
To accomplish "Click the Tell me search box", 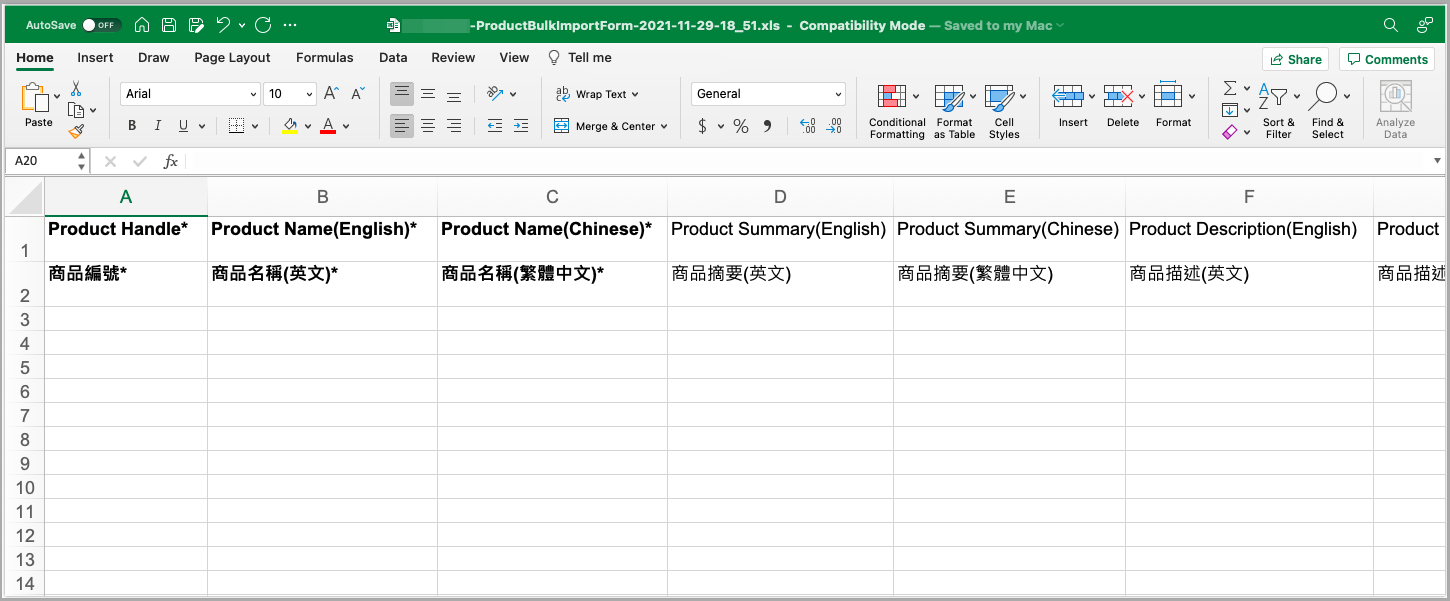I will coord(580,58).
